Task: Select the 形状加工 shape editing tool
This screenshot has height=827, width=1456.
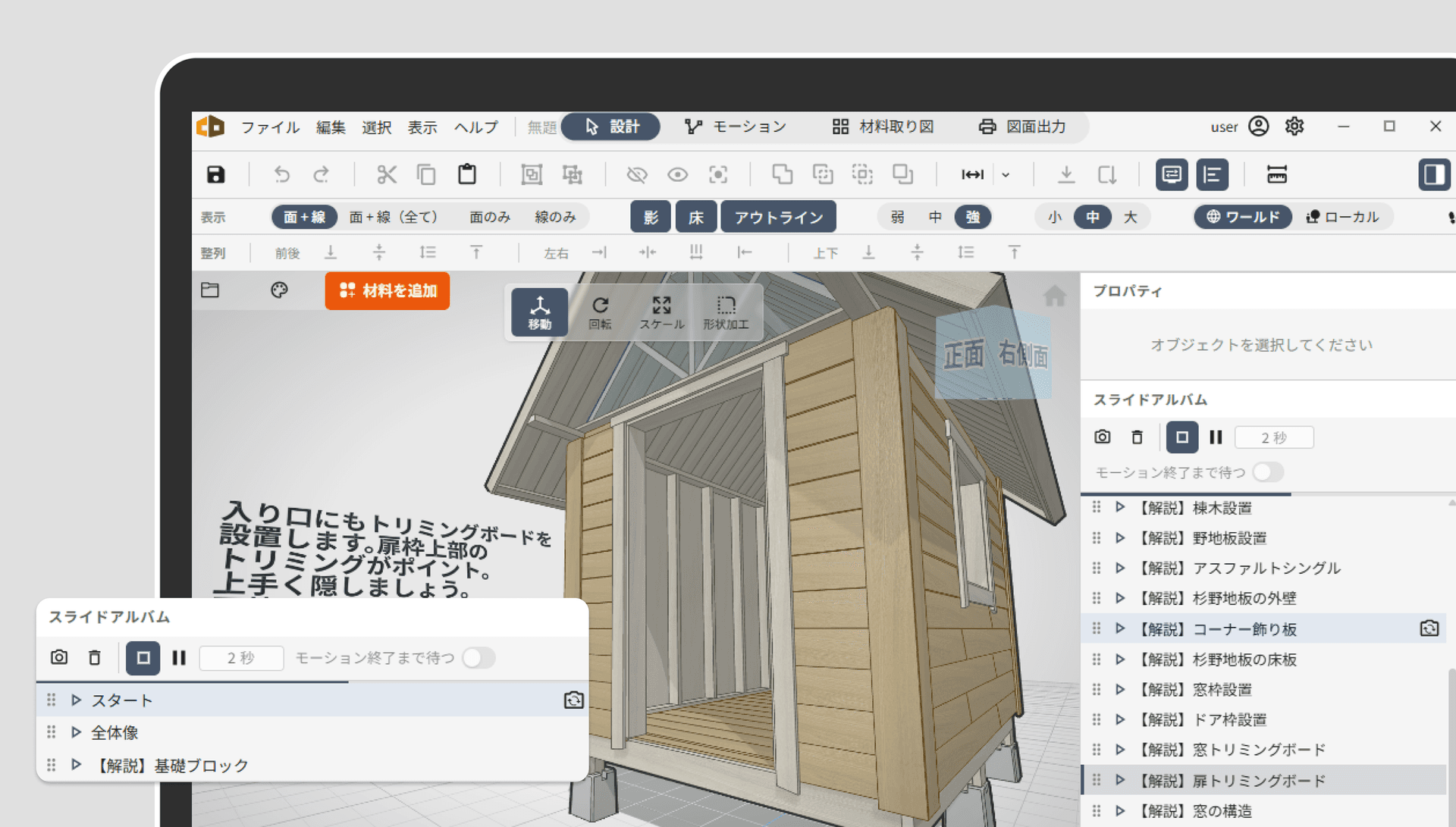Action: tap(726, 312)
